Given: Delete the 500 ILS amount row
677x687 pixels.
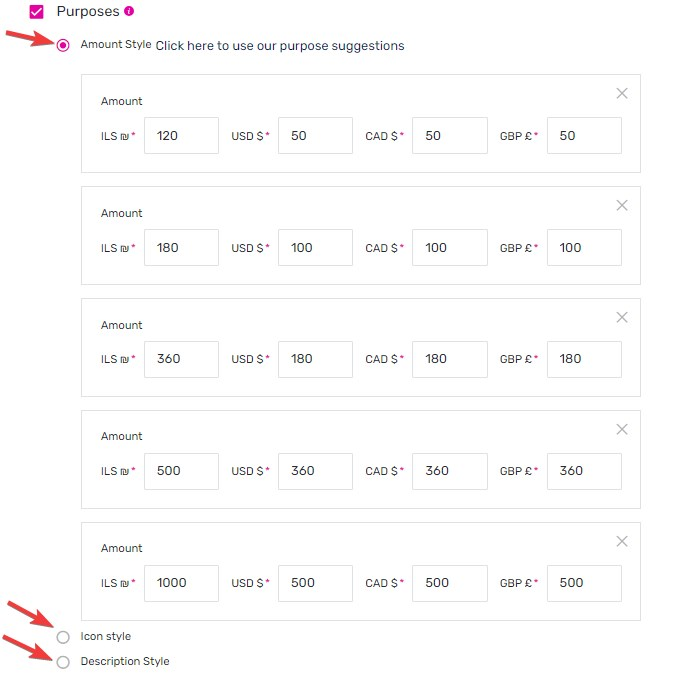Looking at the screenshot, I should tap(621, 429).
